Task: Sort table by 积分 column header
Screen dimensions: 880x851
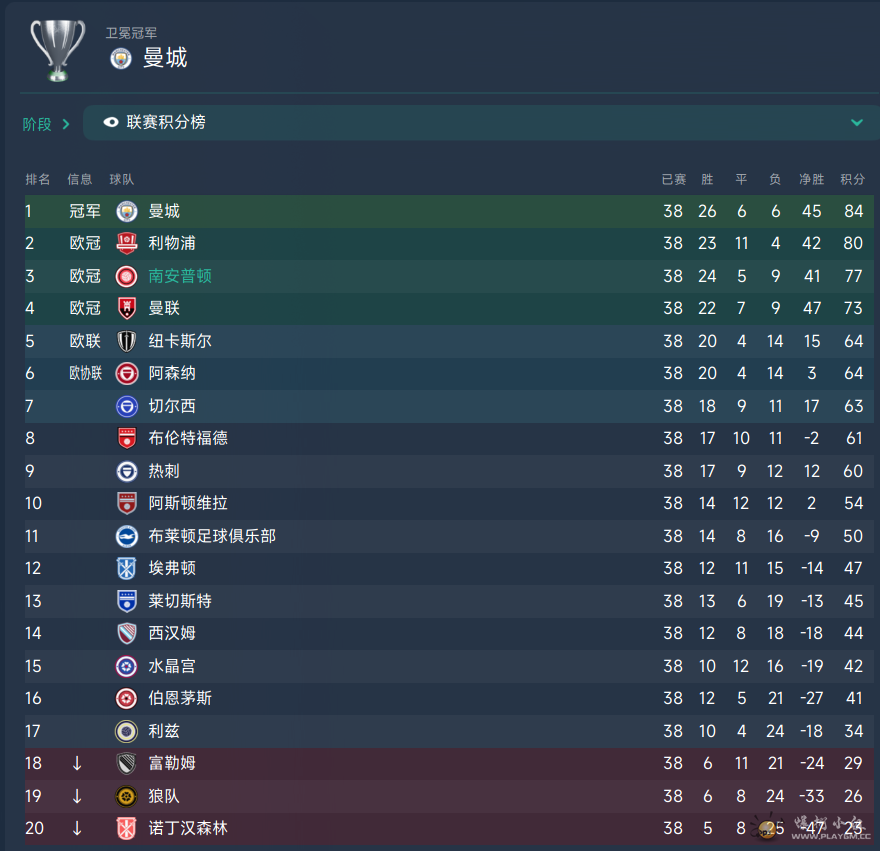Action: coord(852,179)
